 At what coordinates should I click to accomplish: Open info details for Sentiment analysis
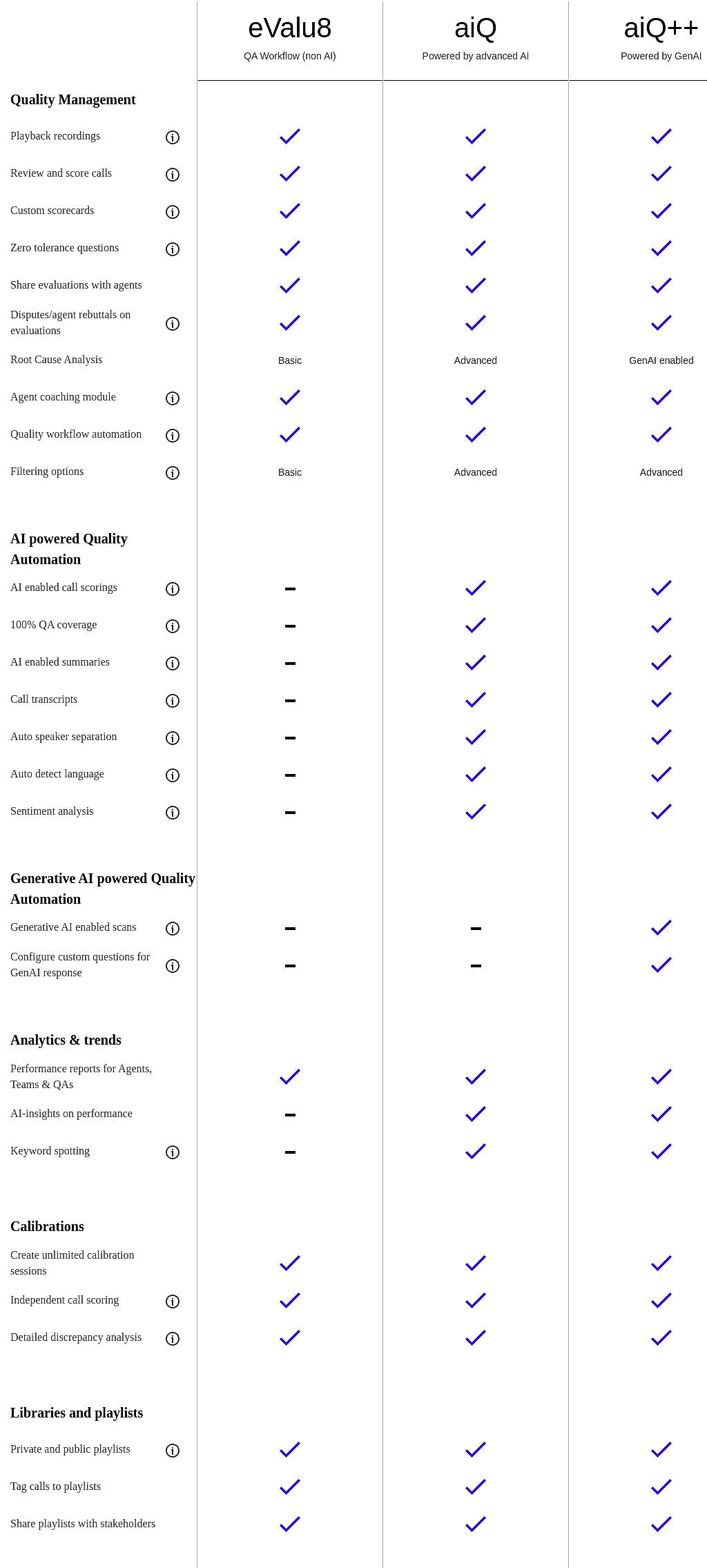pos(172,813)
